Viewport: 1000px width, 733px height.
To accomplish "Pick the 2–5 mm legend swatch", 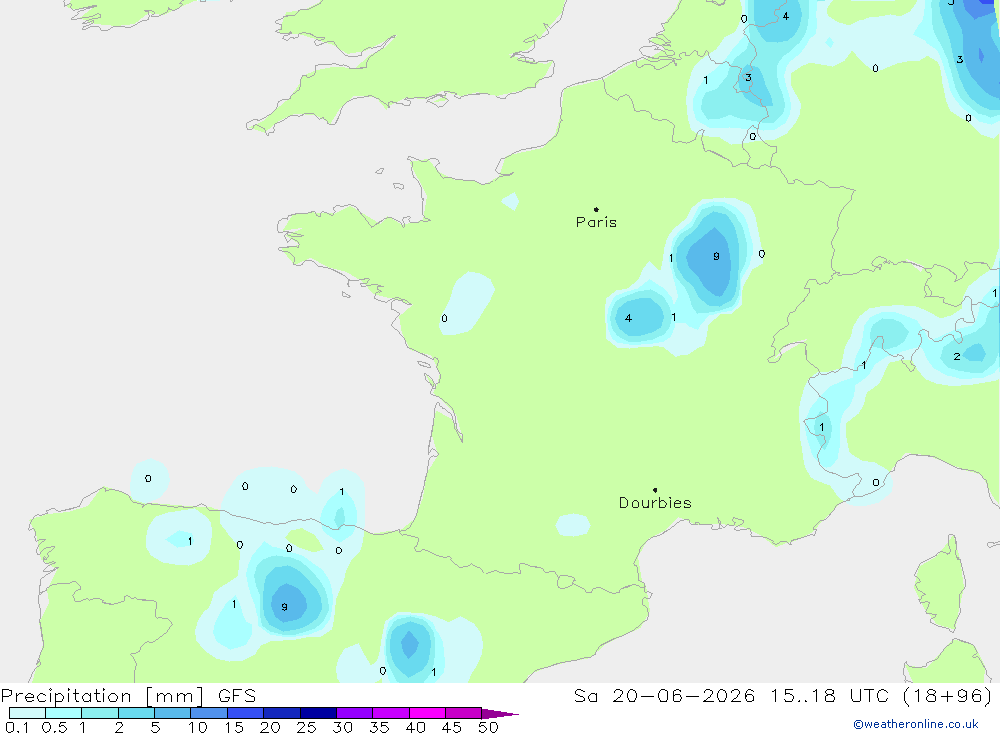I will (x=136, y=713).
